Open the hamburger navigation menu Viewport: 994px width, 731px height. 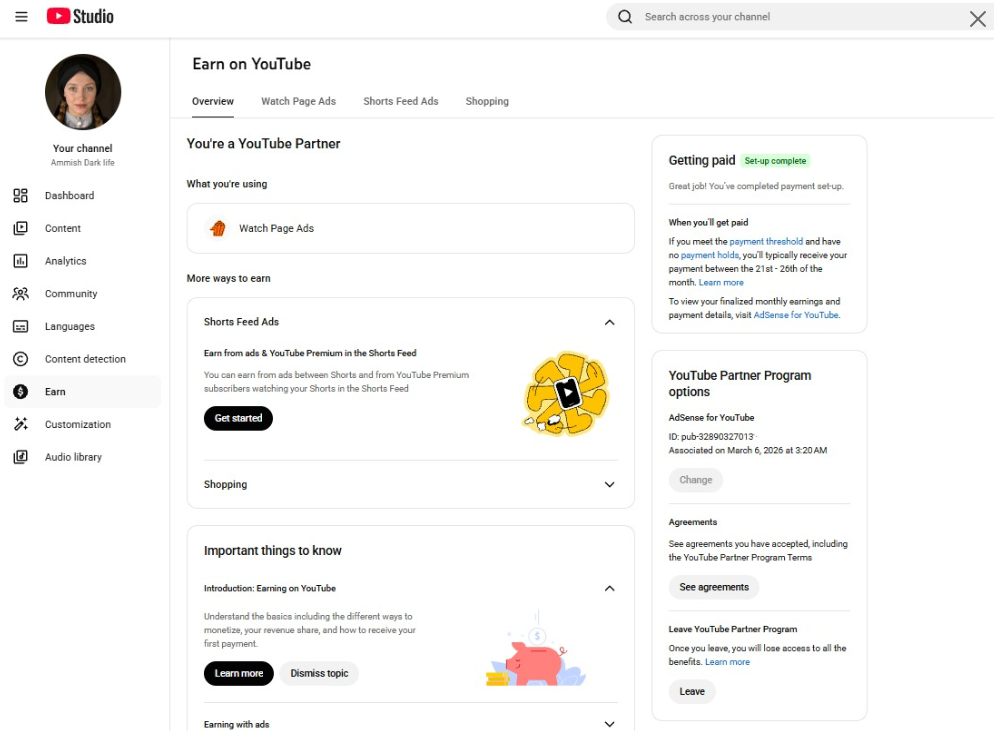tap(21, 16)
